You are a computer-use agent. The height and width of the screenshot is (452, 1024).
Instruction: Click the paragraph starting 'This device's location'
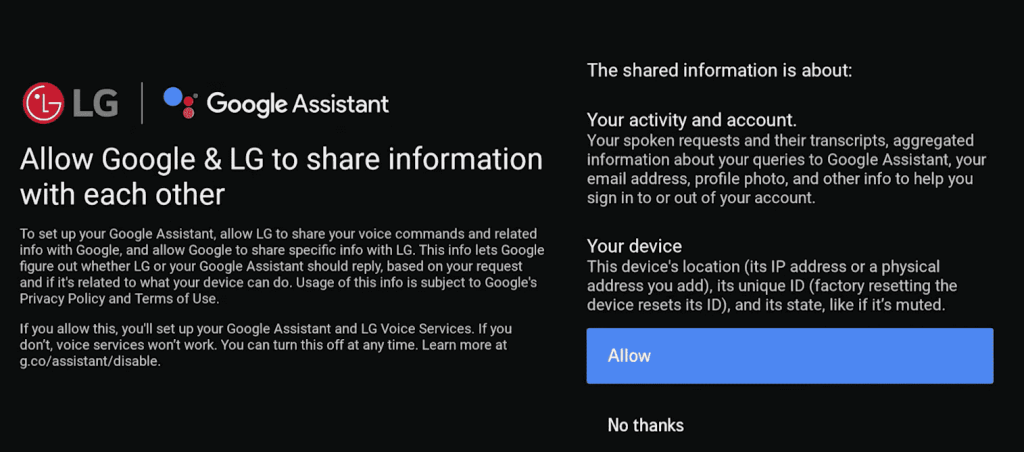point(772,285)
